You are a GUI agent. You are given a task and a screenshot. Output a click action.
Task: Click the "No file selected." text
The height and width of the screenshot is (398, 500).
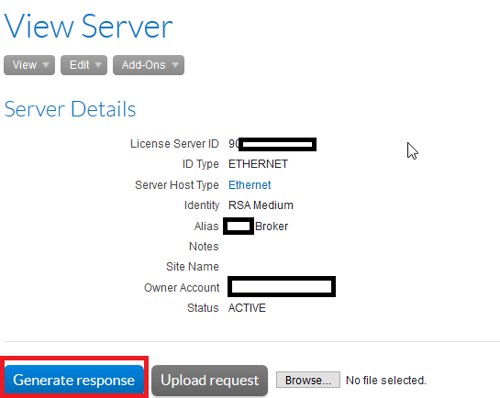[386, 380]
